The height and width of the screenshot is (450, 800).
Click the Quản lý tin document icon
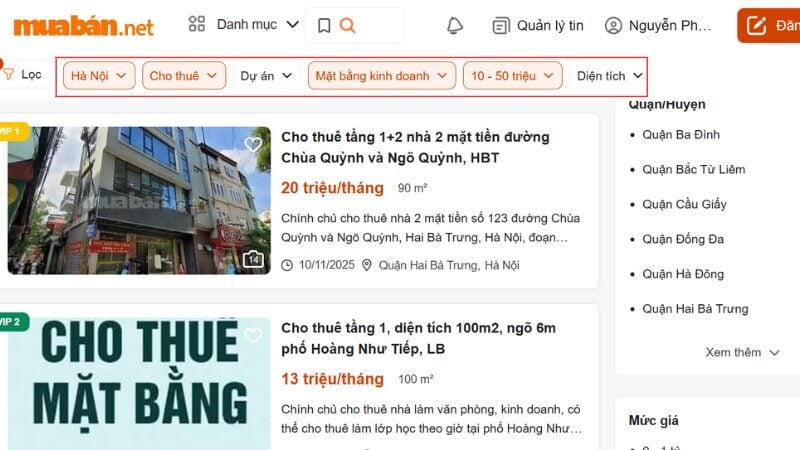coord(501,26)
